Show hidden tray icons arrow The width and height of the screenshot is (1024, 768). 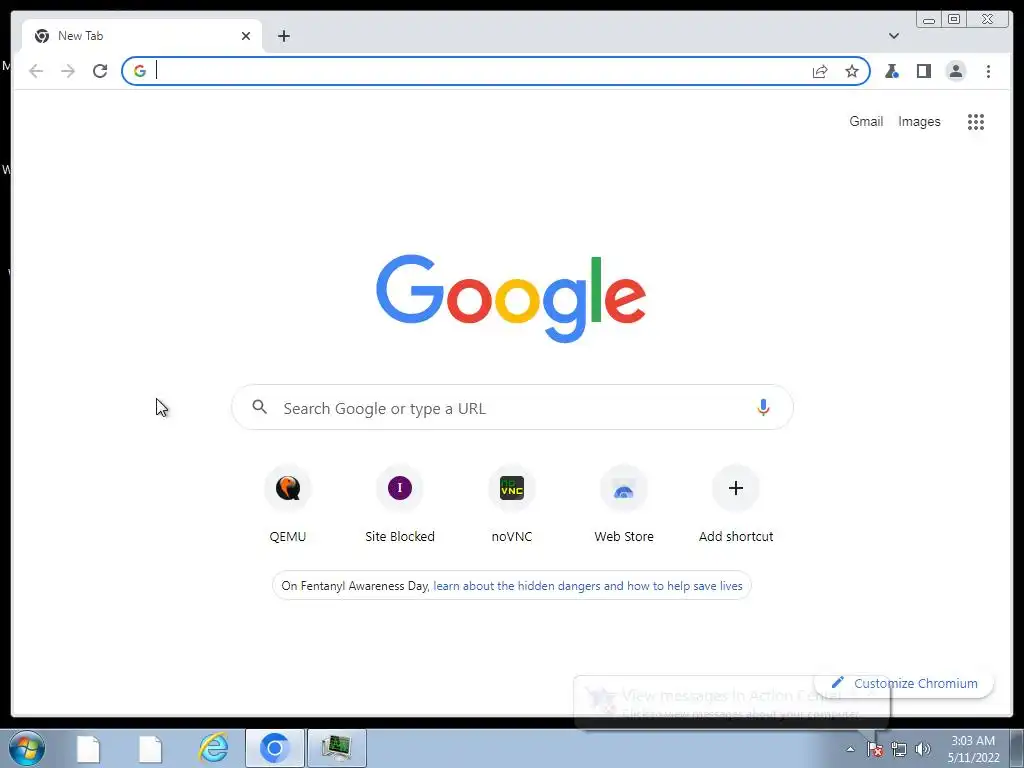pyautogui.click(x=850, y=749)
